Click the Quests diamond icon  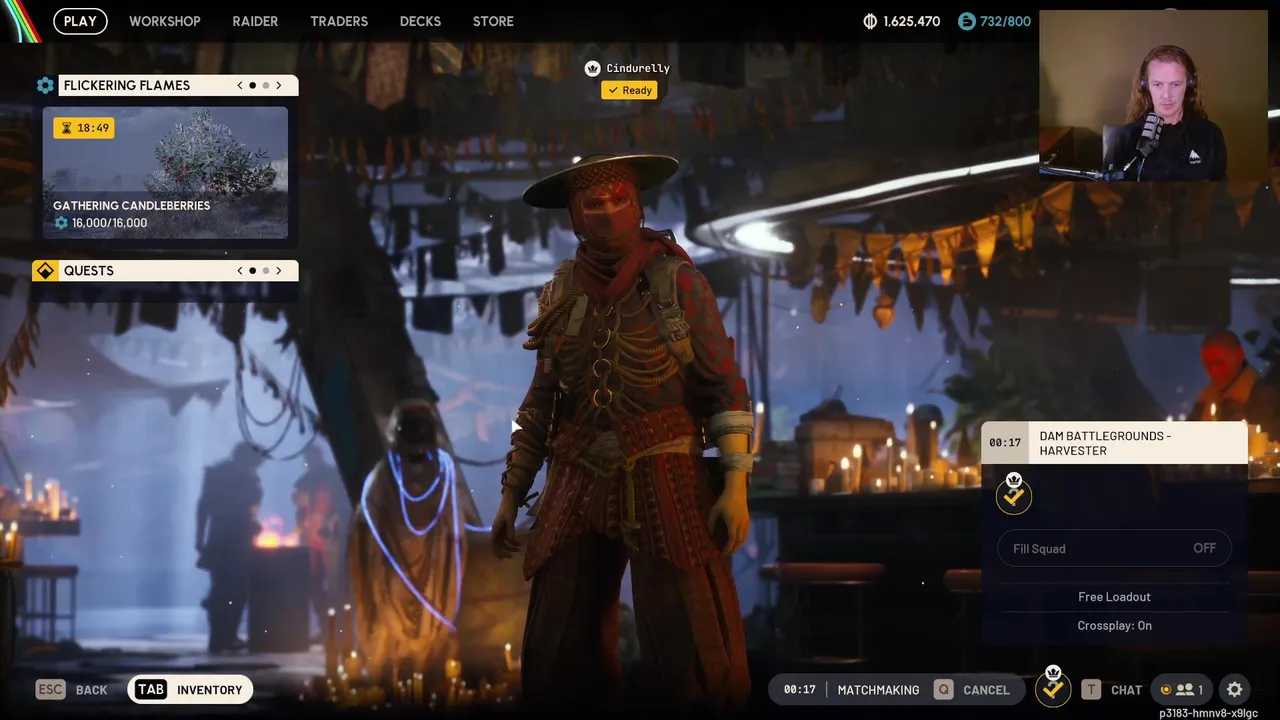(x=45, y=271)
